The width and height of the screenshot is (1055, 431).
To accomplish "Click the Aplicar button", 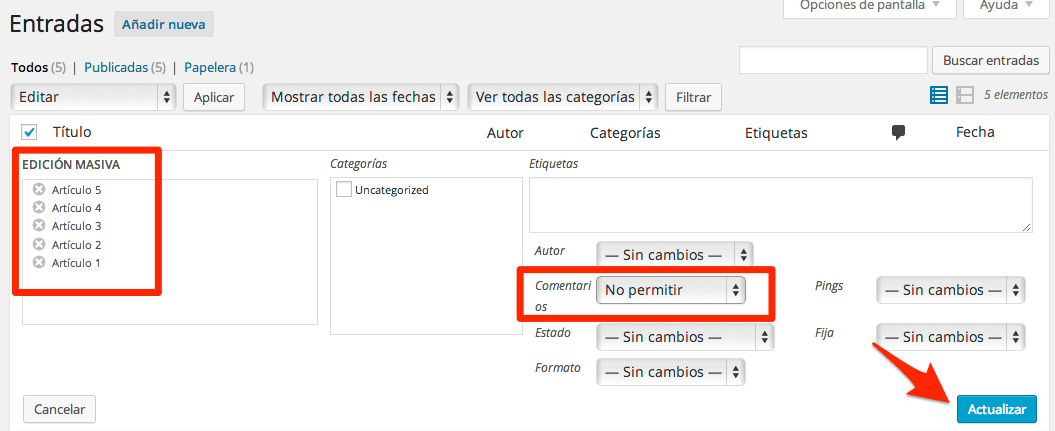I will tap(214, 97).
